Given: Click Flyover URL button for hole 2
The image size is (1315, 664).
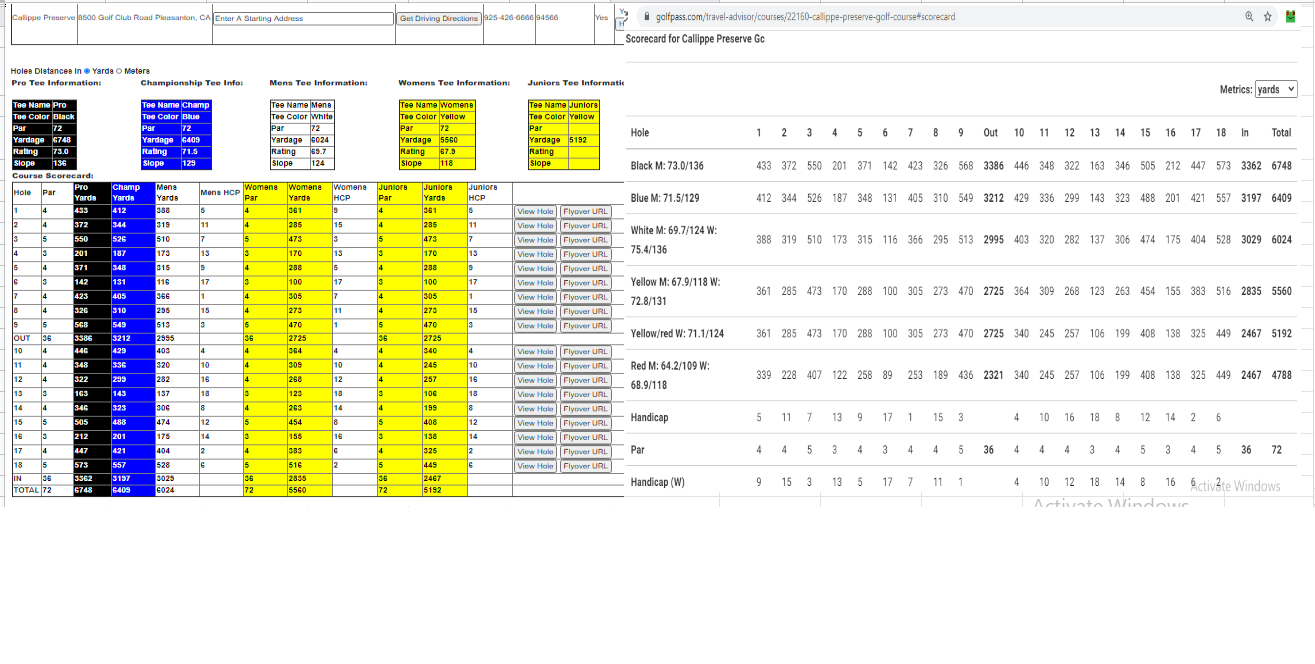Looking at the screenshot, I should click(584, 226).
